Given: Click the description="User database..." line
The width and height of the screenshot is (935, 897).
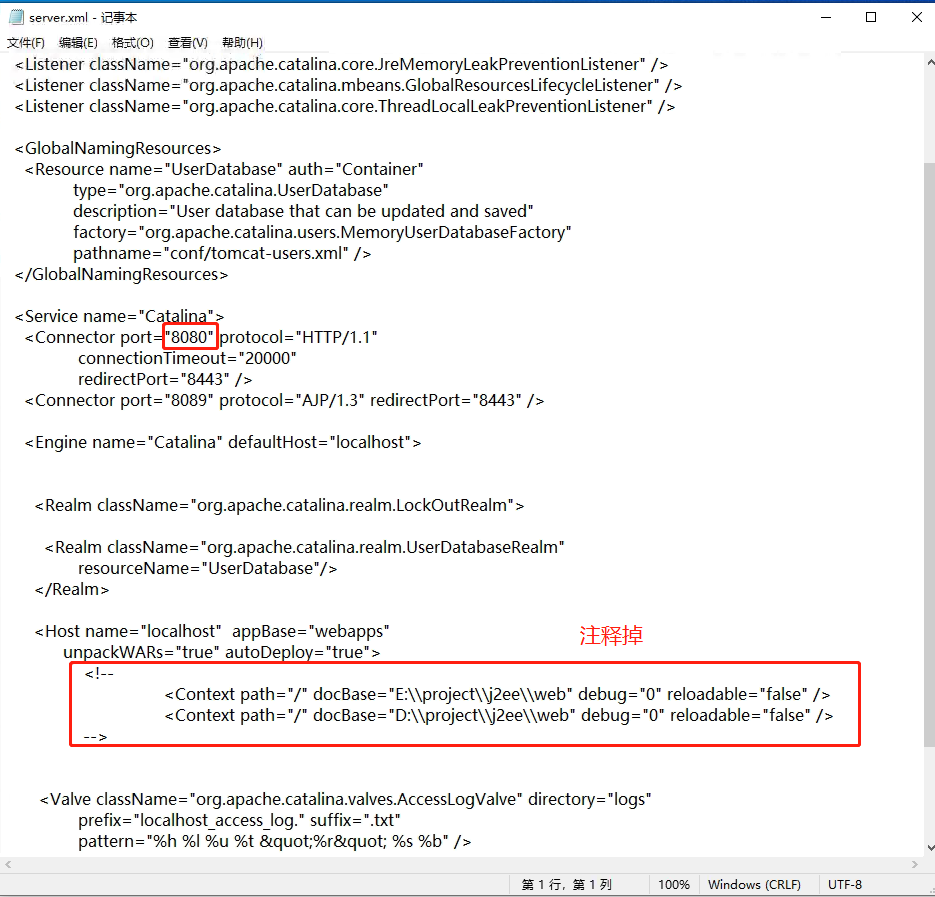Looking at the screenshot, I should [303, 211].
